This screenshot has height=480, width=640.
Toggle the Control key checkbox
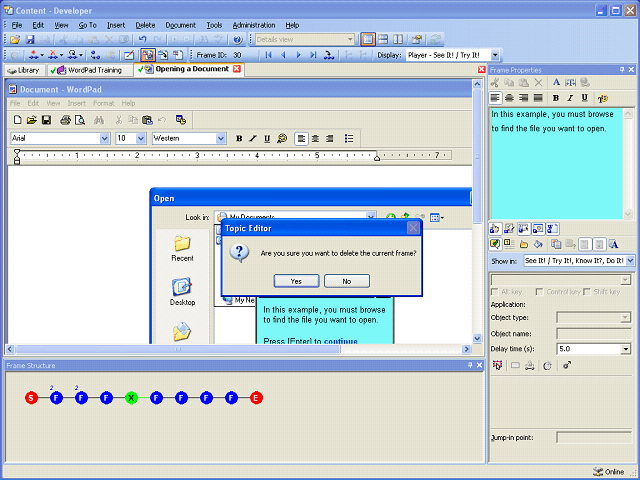[540, 292]
